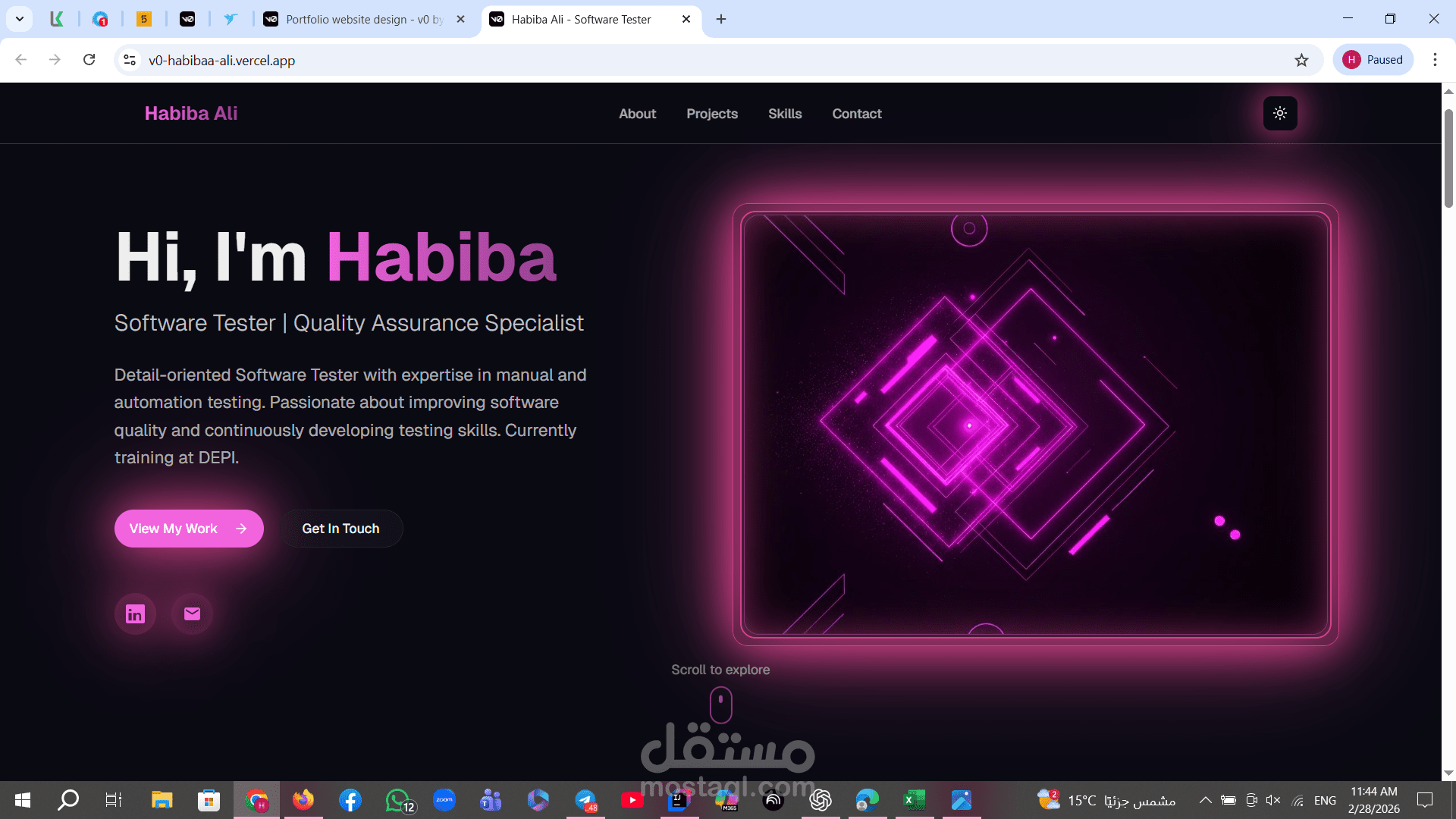Open a new browser tab
1456x819 pixels.
(x=721, y=19)
